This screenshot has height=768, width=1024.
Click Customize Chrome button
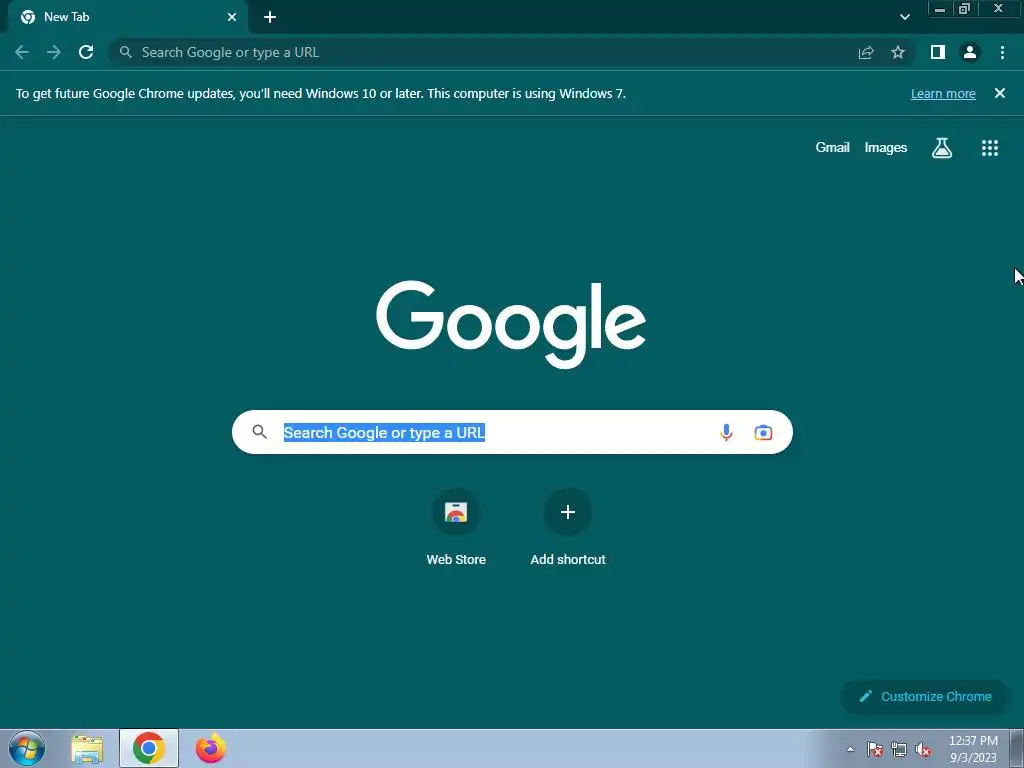point(925,697)
